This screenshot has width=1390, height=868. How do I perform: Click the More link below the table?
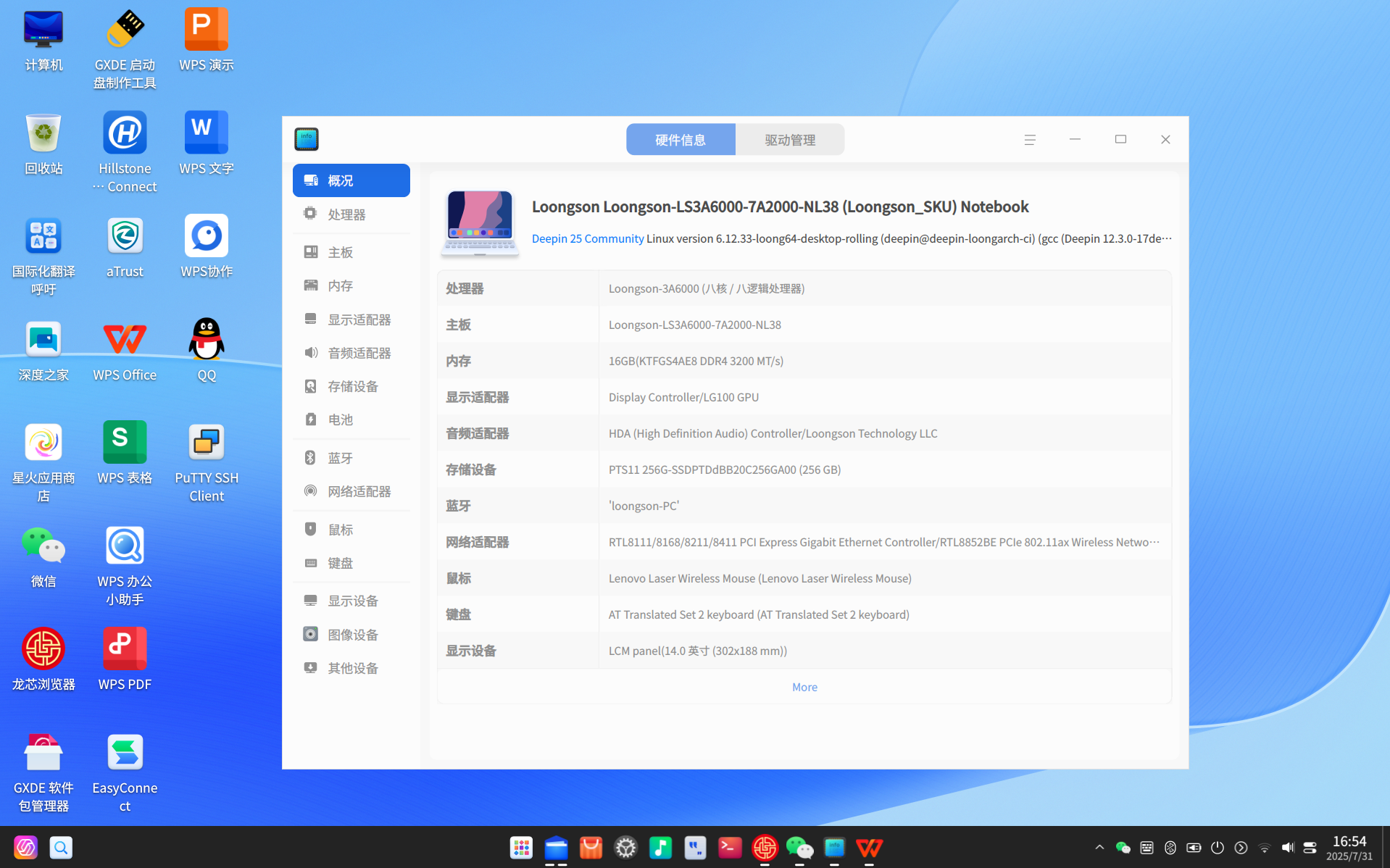(x=804, y=687)
